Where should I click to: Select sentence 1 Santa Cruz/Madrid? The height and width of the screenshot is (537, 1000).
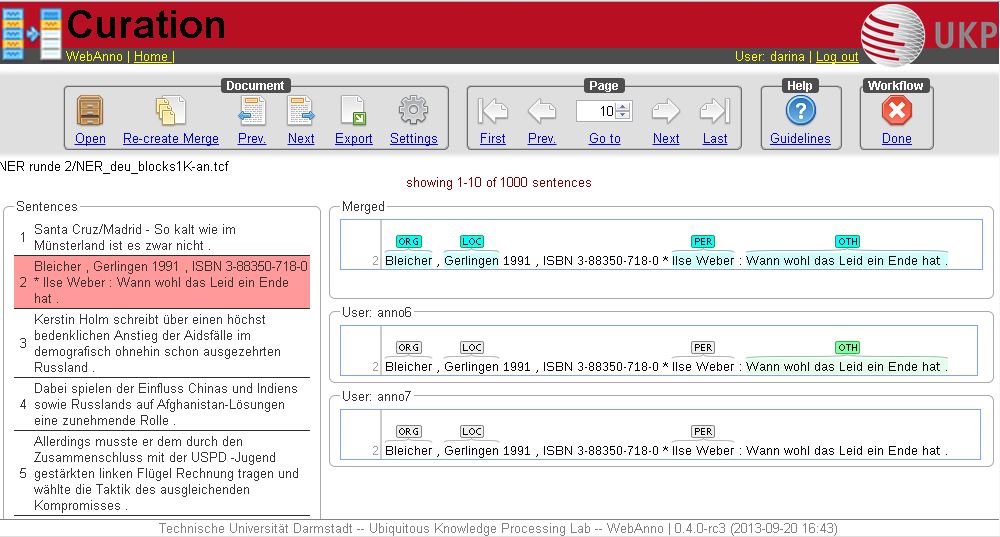point(162,237)
